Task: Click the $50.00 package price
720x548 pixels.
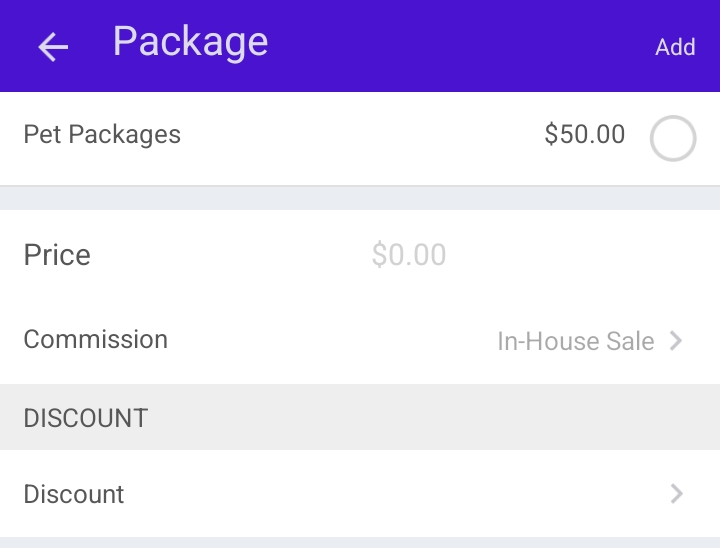Action: pos(585,134)
